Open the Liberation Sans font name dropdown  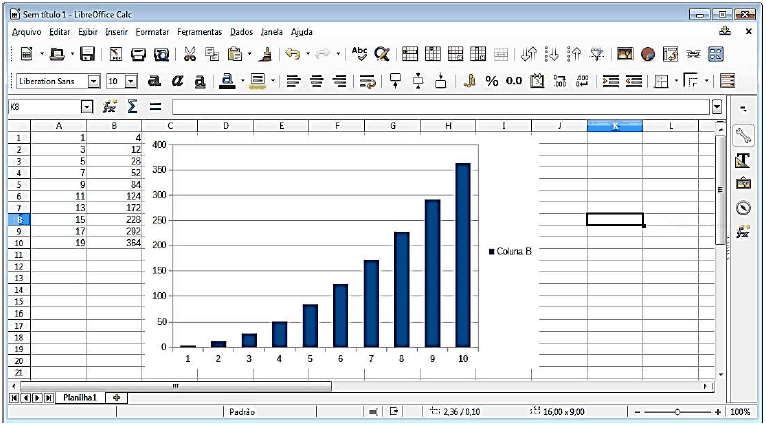coord(94,81)
